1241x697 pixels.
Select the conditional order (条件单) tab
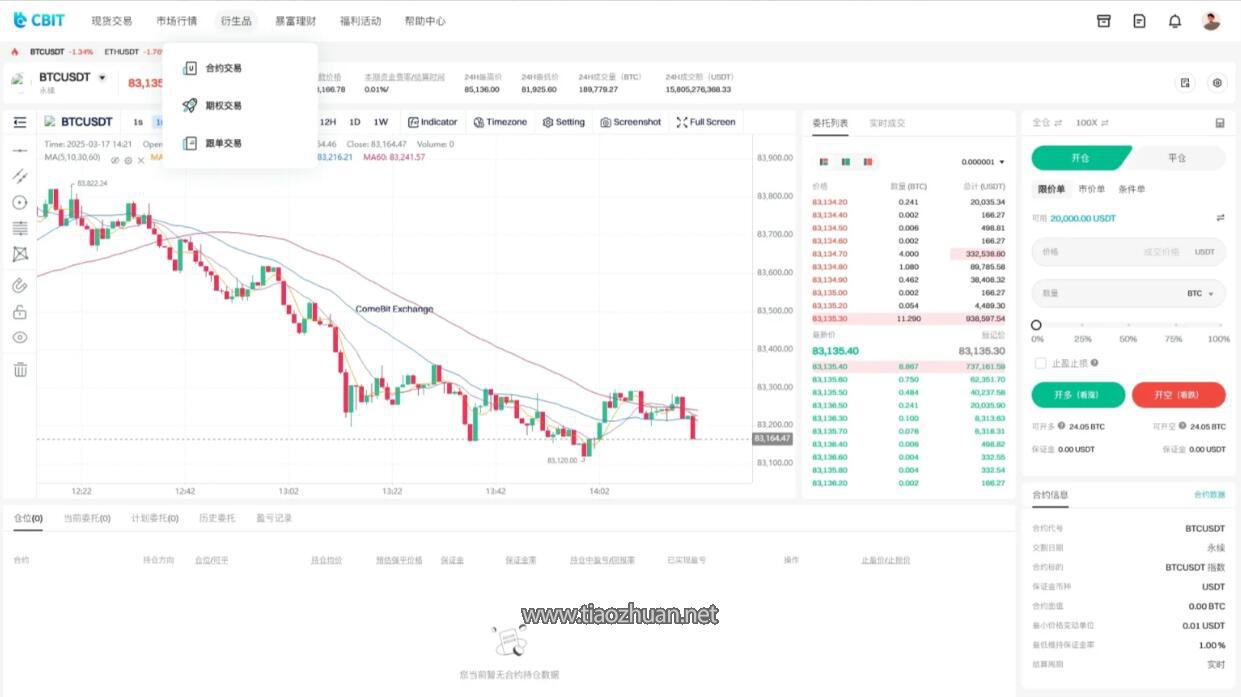1132,189
